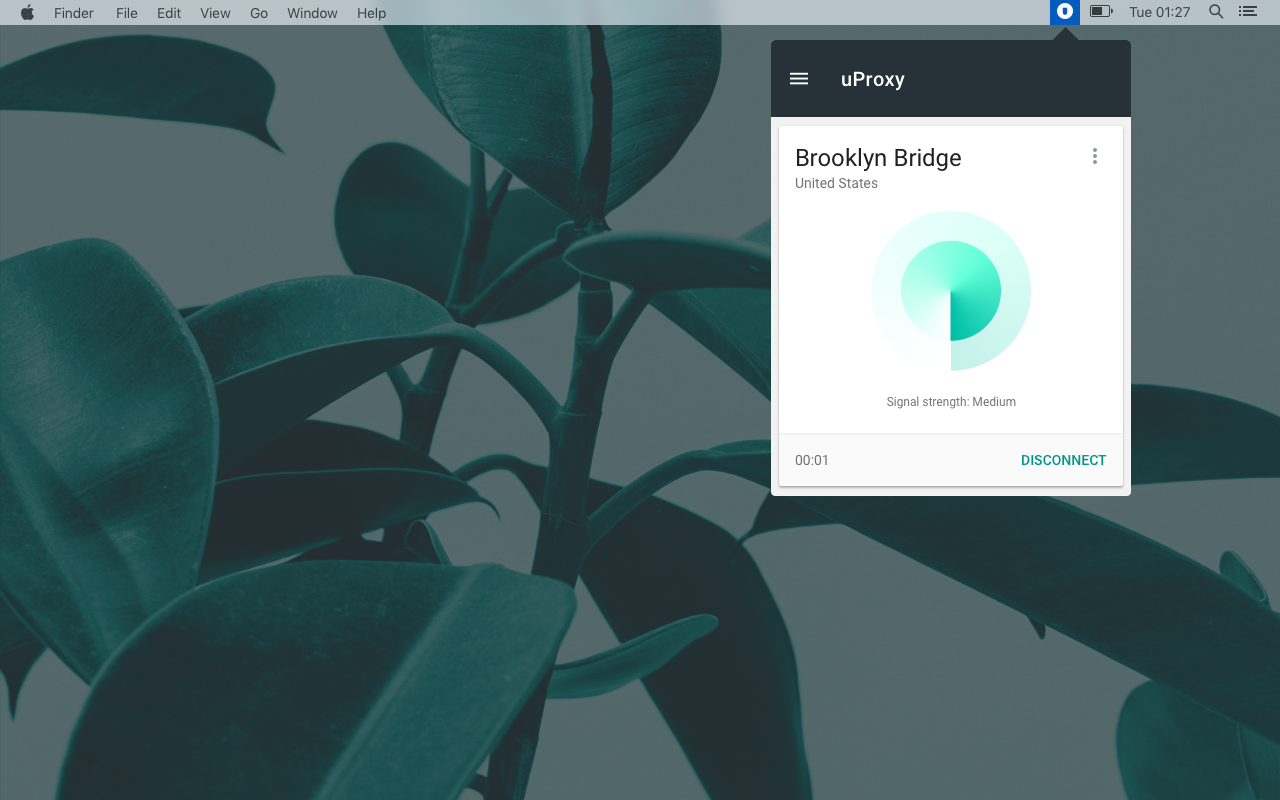Open Brooklyn Bridge more options menu

point(1095,156)
